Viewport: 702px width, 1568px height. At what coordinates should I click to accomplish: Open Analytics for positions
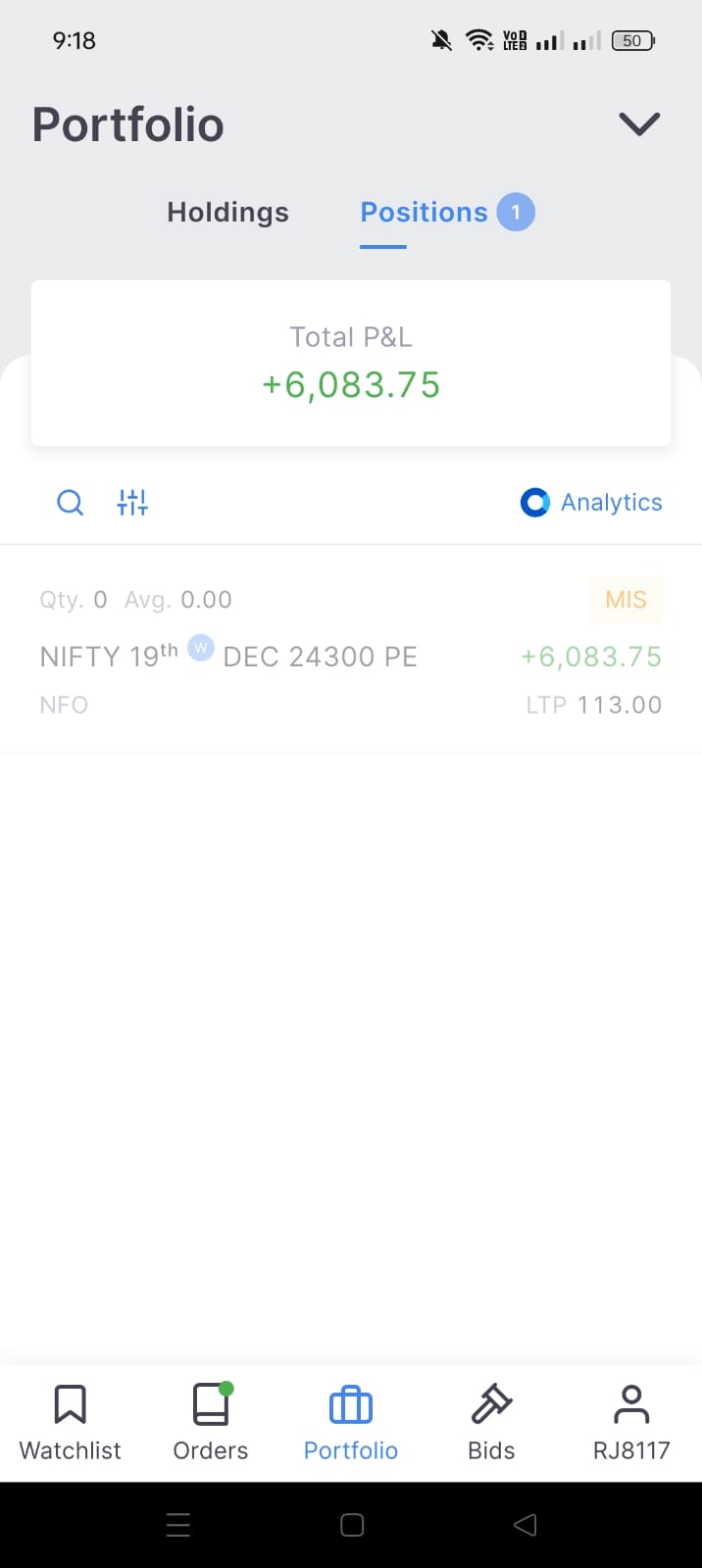592,503
